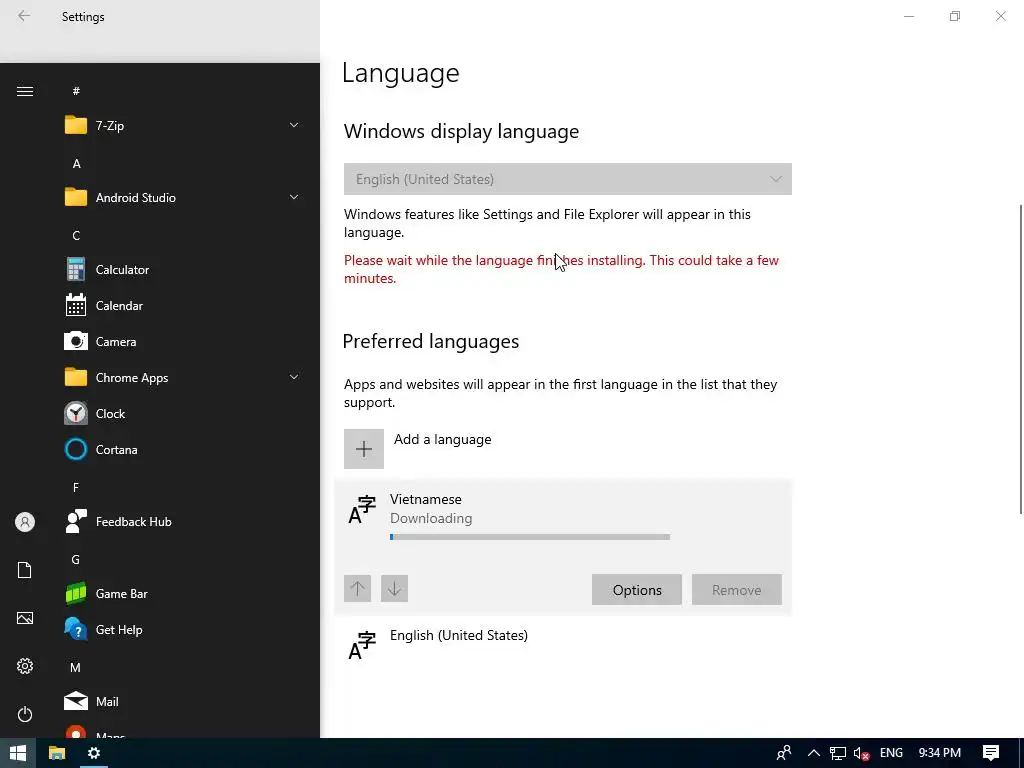The width and height of the screenshot is (1024, 768).
Task: Open Options for Vietnamese
Action: pyautogui.click(x=637, y=590)
